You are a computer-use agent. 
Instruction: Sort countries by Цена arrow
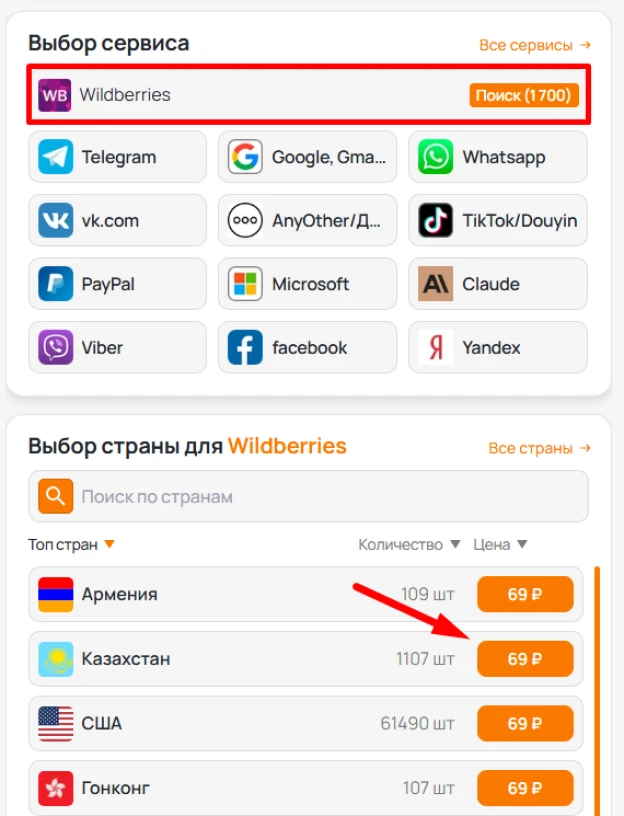click(x=522, y=544)
